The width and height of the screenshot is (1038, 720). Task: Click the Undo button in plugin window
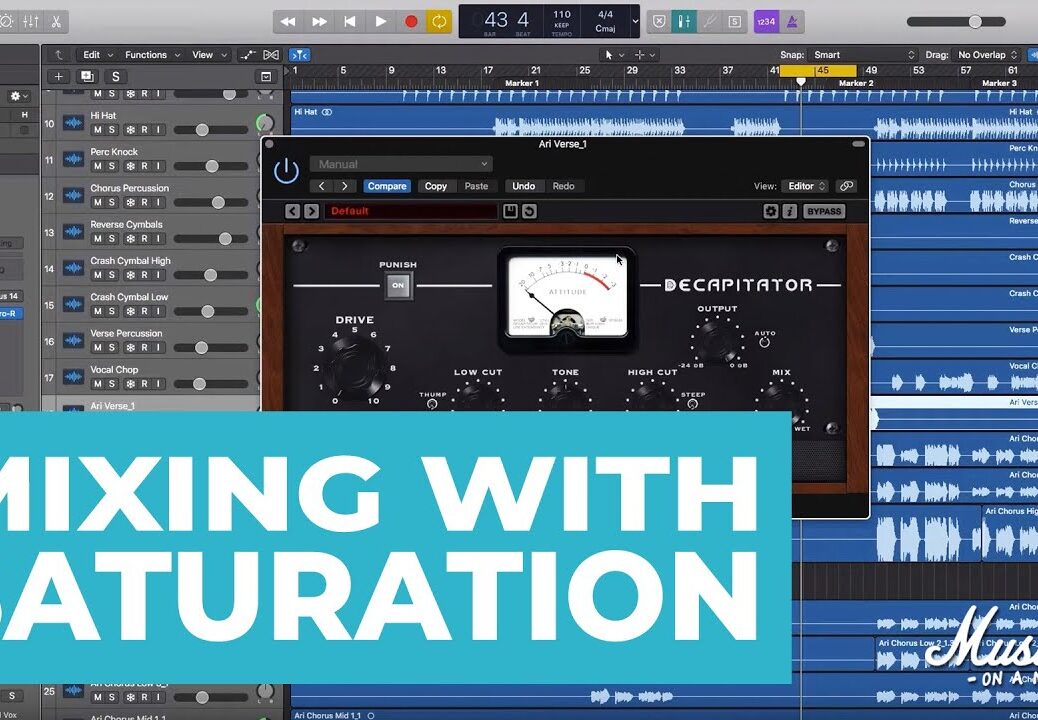point(524,187)
